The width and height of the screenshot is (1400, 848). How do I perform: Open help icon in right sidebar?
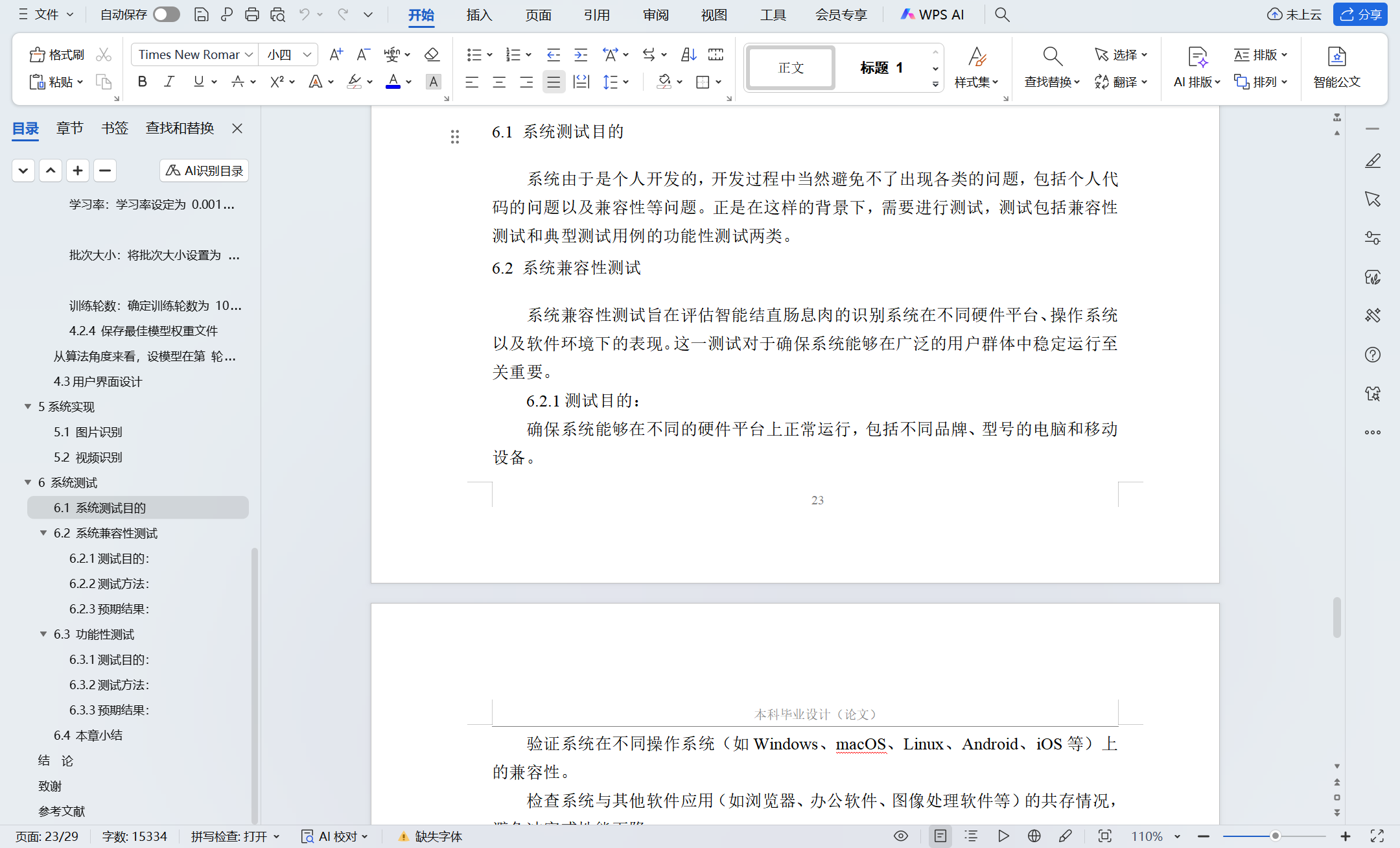1373,355
